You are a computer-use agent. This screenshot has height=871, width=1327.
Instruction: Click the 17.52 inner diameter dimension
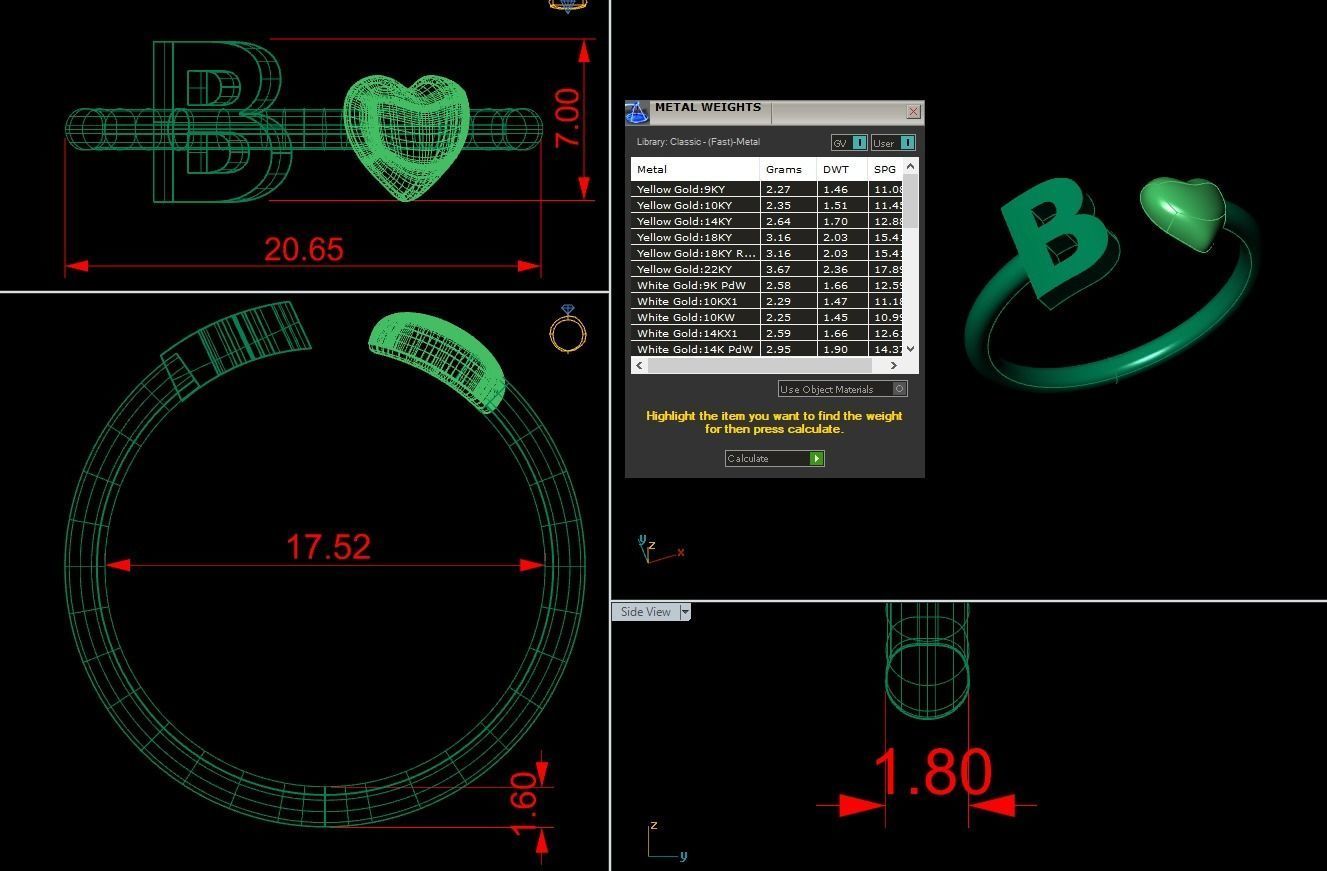[x=328, y=546]
